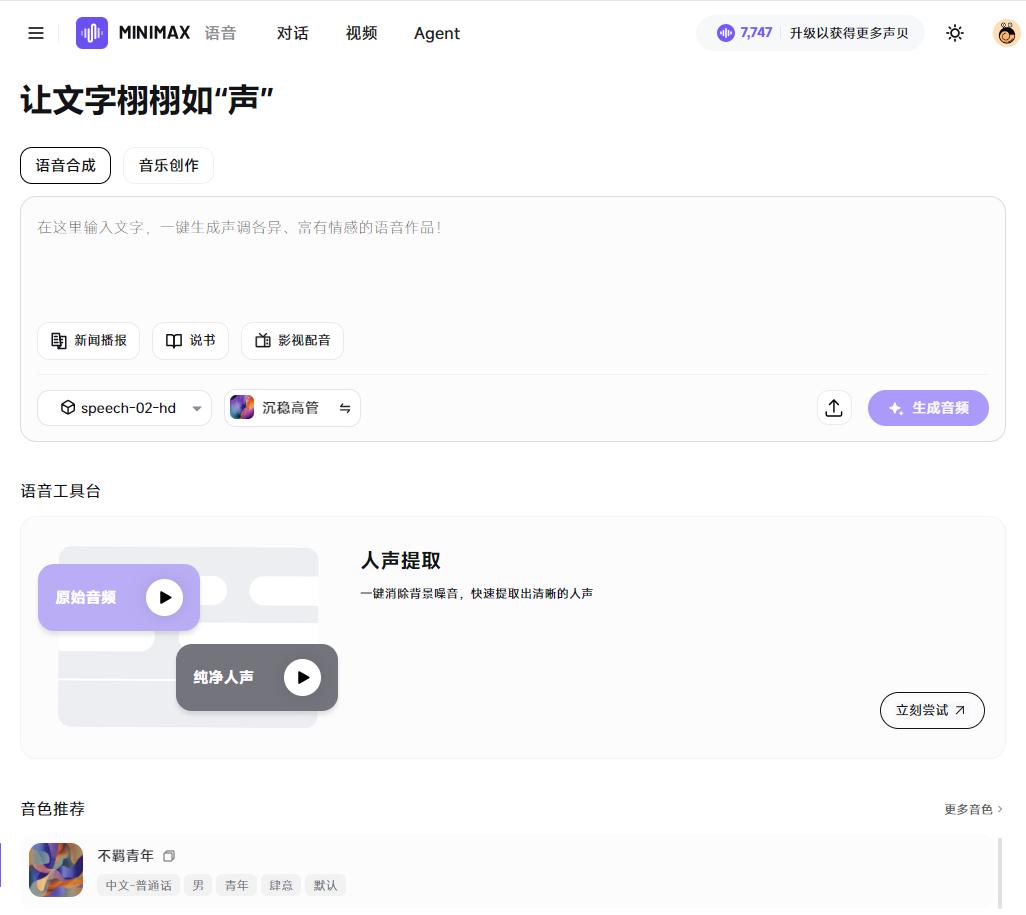1026x915 pixels.
Task: Copy the 不羁青年 voice ID icon
Action: (169, 856)
